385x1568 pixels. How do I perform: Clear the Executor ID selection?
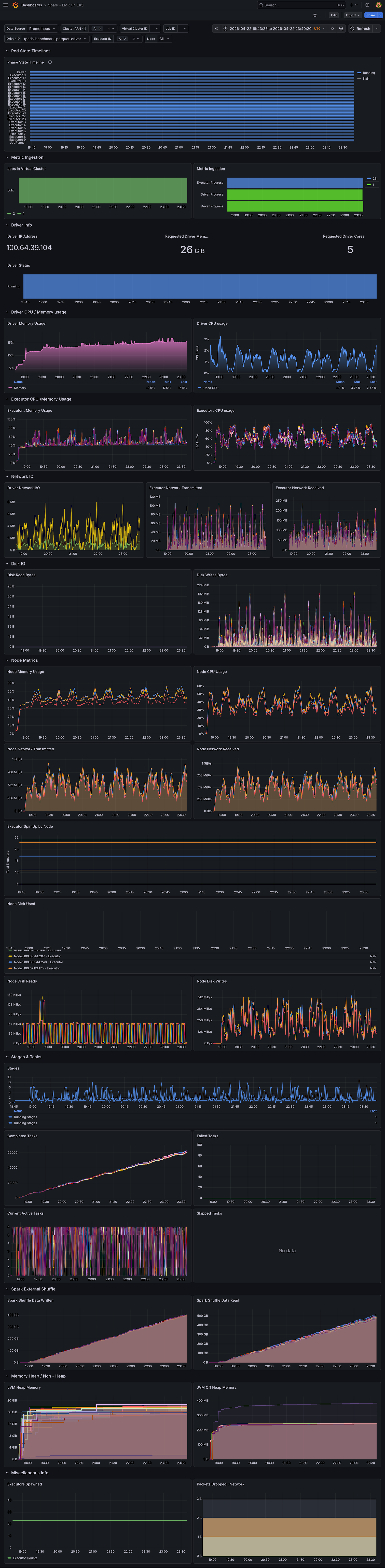134,38
